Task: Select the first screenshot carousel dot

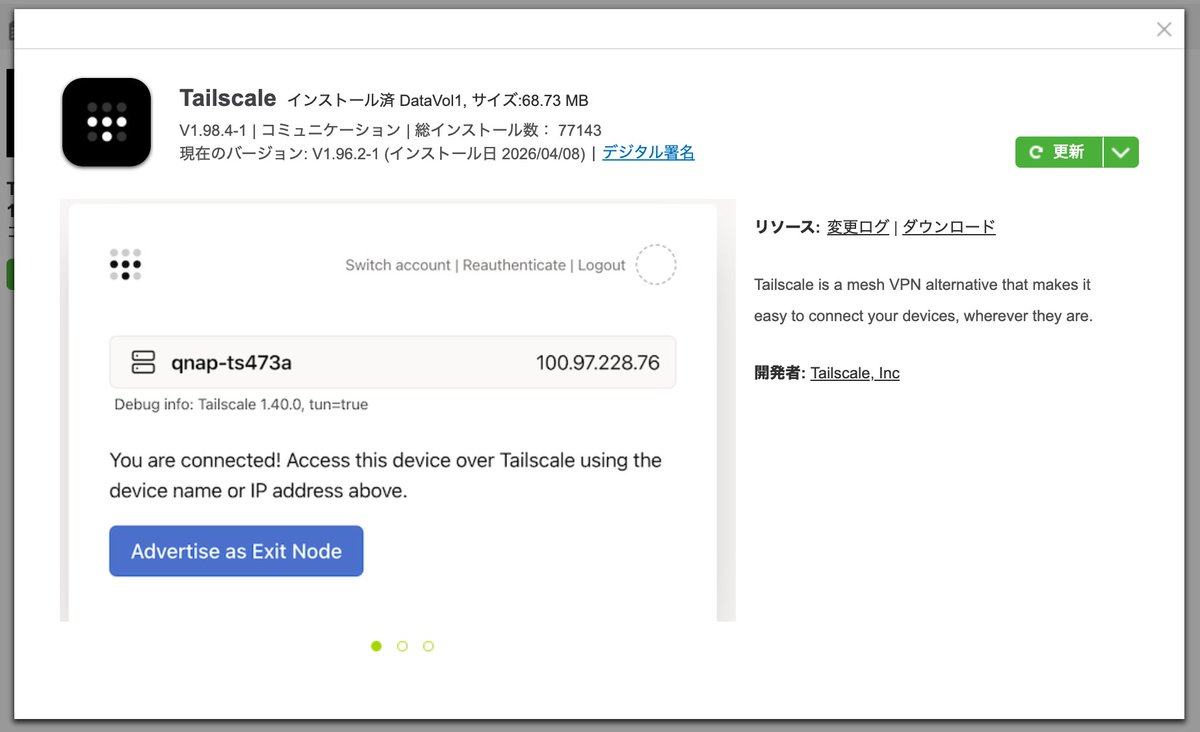Action: 376,646
